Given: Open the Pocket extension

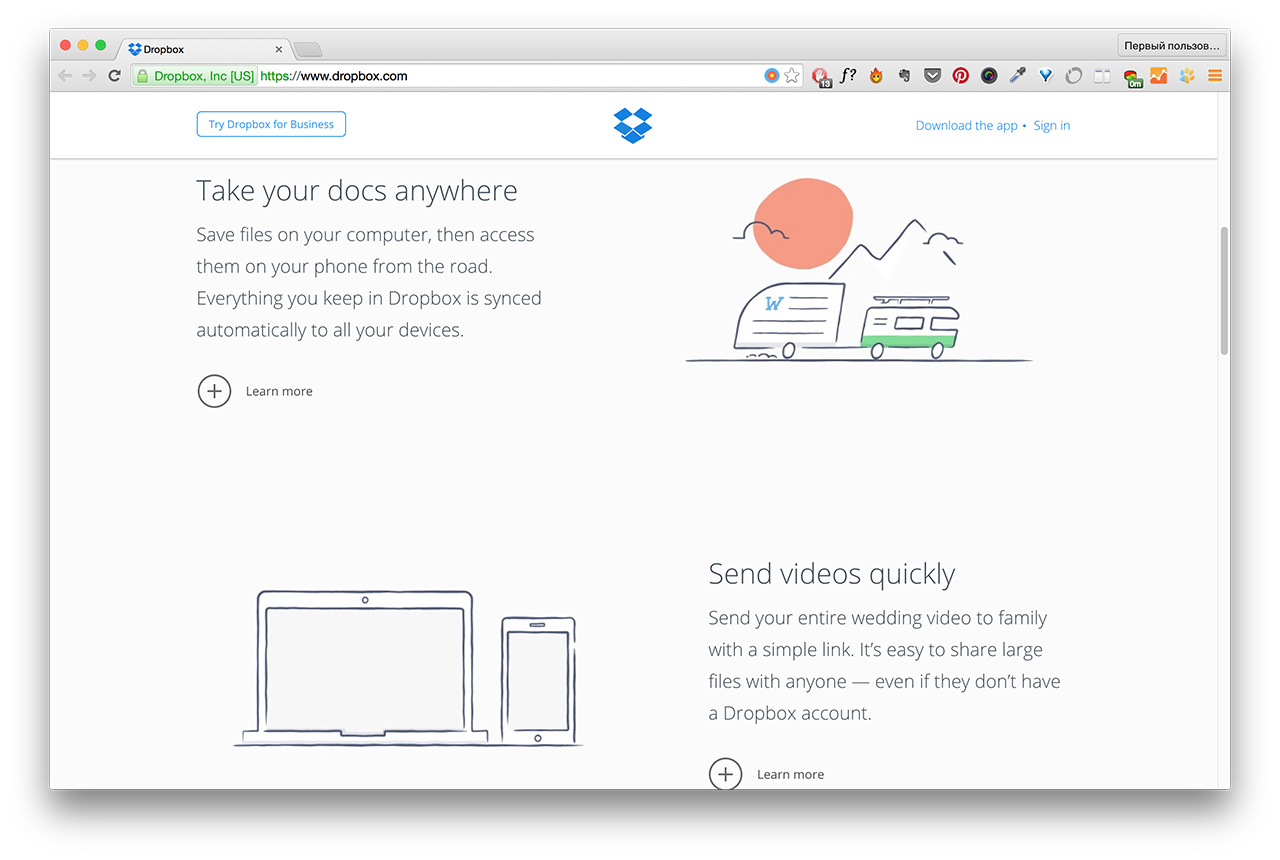Looking at the screenshot, I should click(932, 75).
